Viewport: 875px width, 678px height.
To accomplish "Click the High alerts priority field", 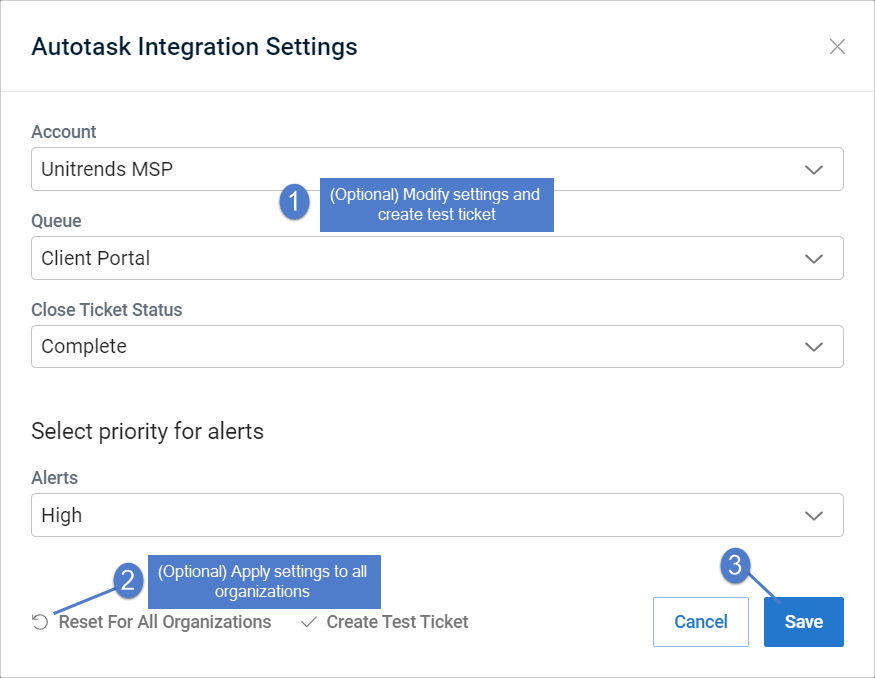I will [x=437, y=515].
